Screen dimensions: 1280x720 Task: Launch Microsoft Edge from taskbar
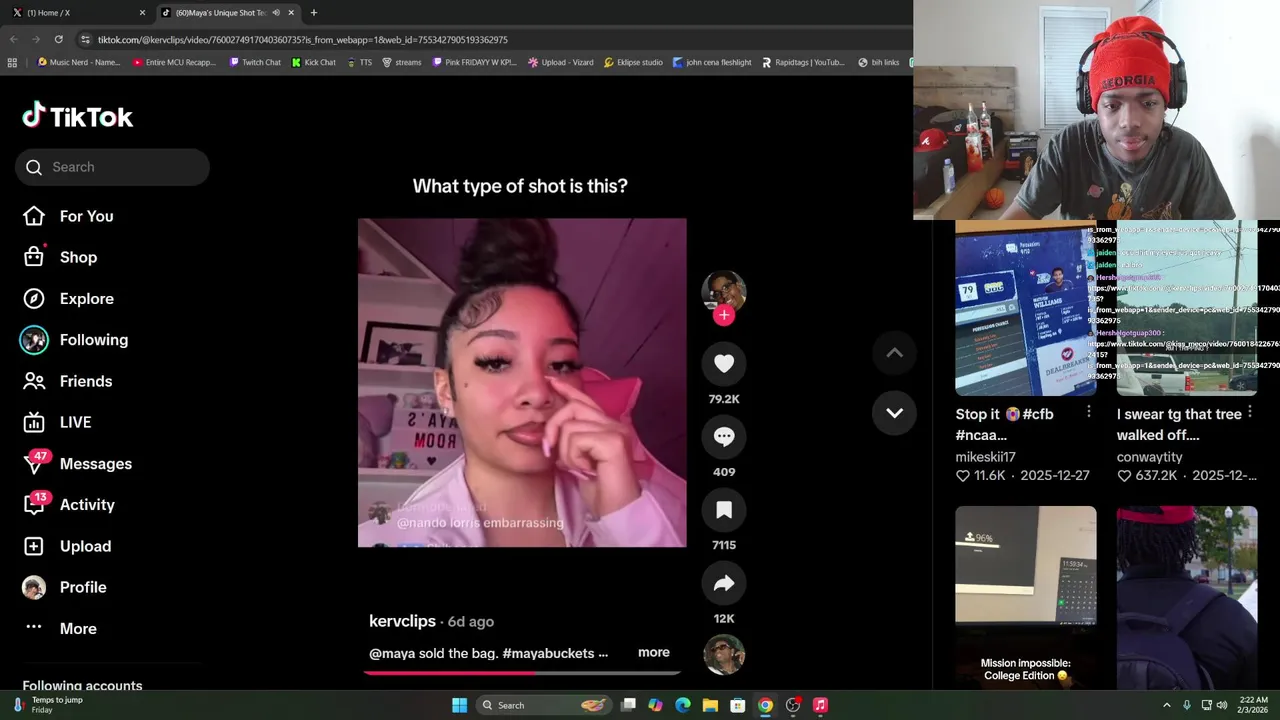pos(683,705)
